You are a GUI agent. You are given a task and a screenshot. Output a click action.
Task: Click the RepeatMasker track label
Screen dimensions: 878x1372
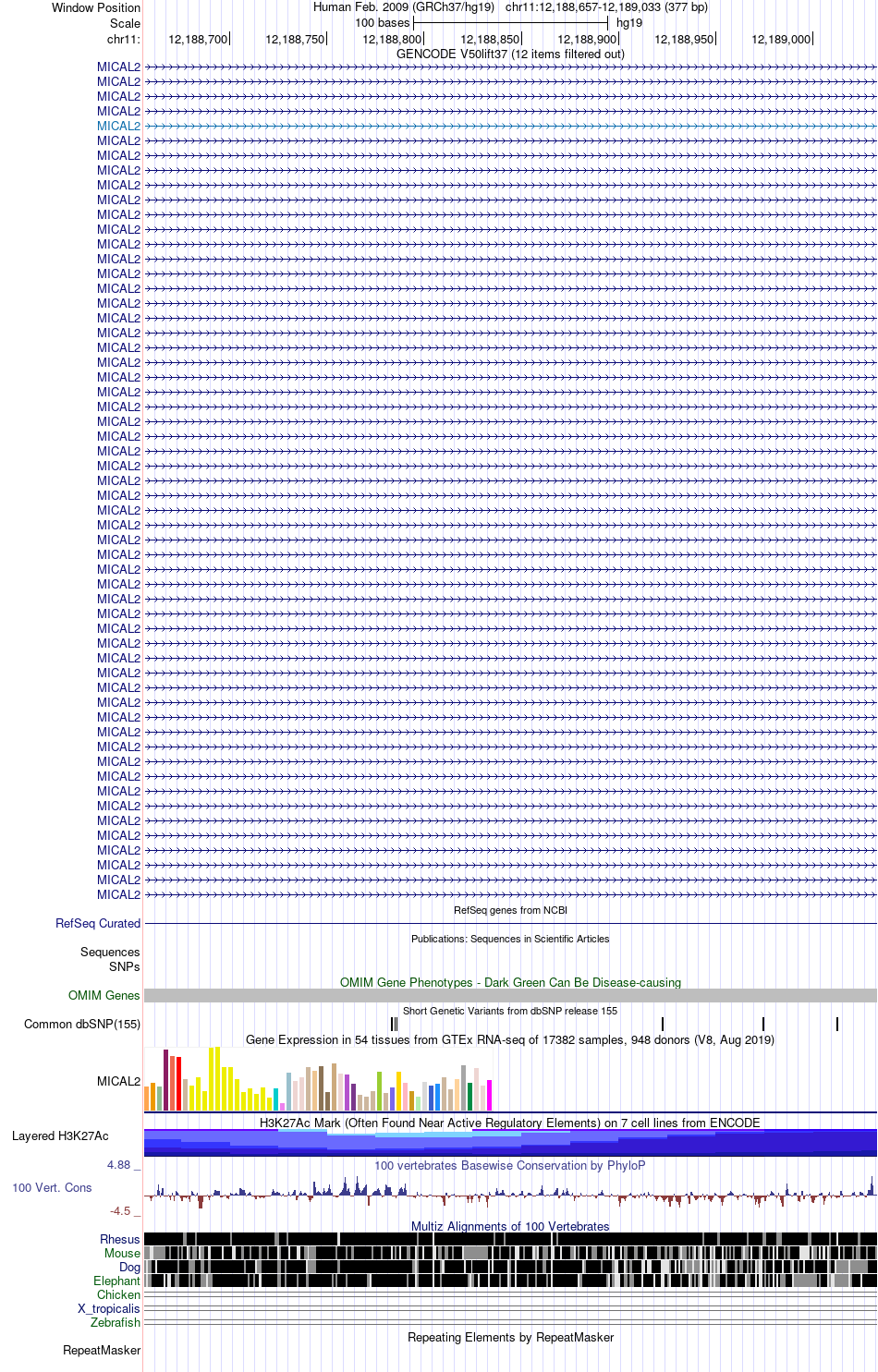pos(102,1350)
